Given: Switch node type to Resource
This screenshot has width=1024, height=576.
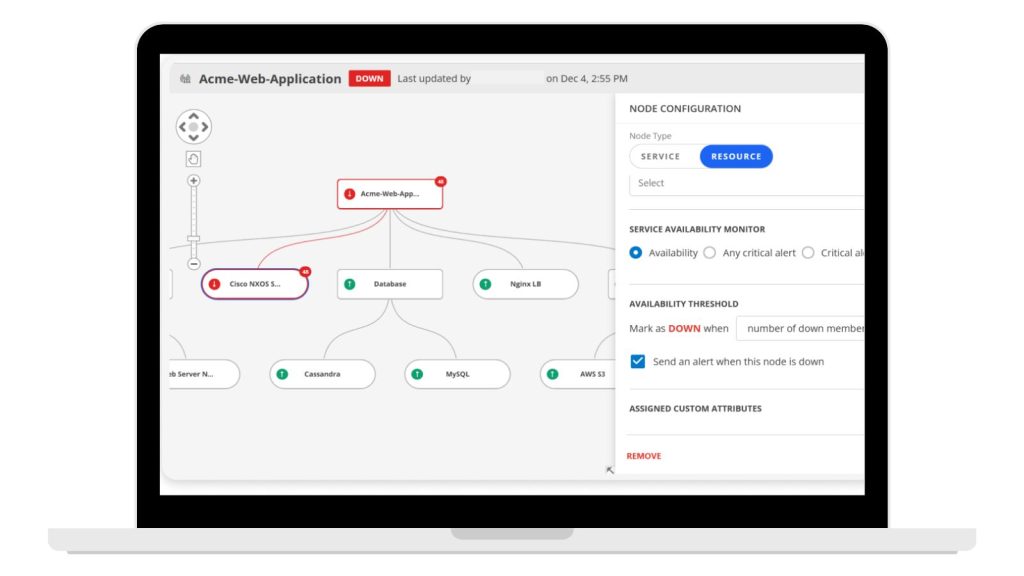Looking at the screenshot, I should point(736,157).
